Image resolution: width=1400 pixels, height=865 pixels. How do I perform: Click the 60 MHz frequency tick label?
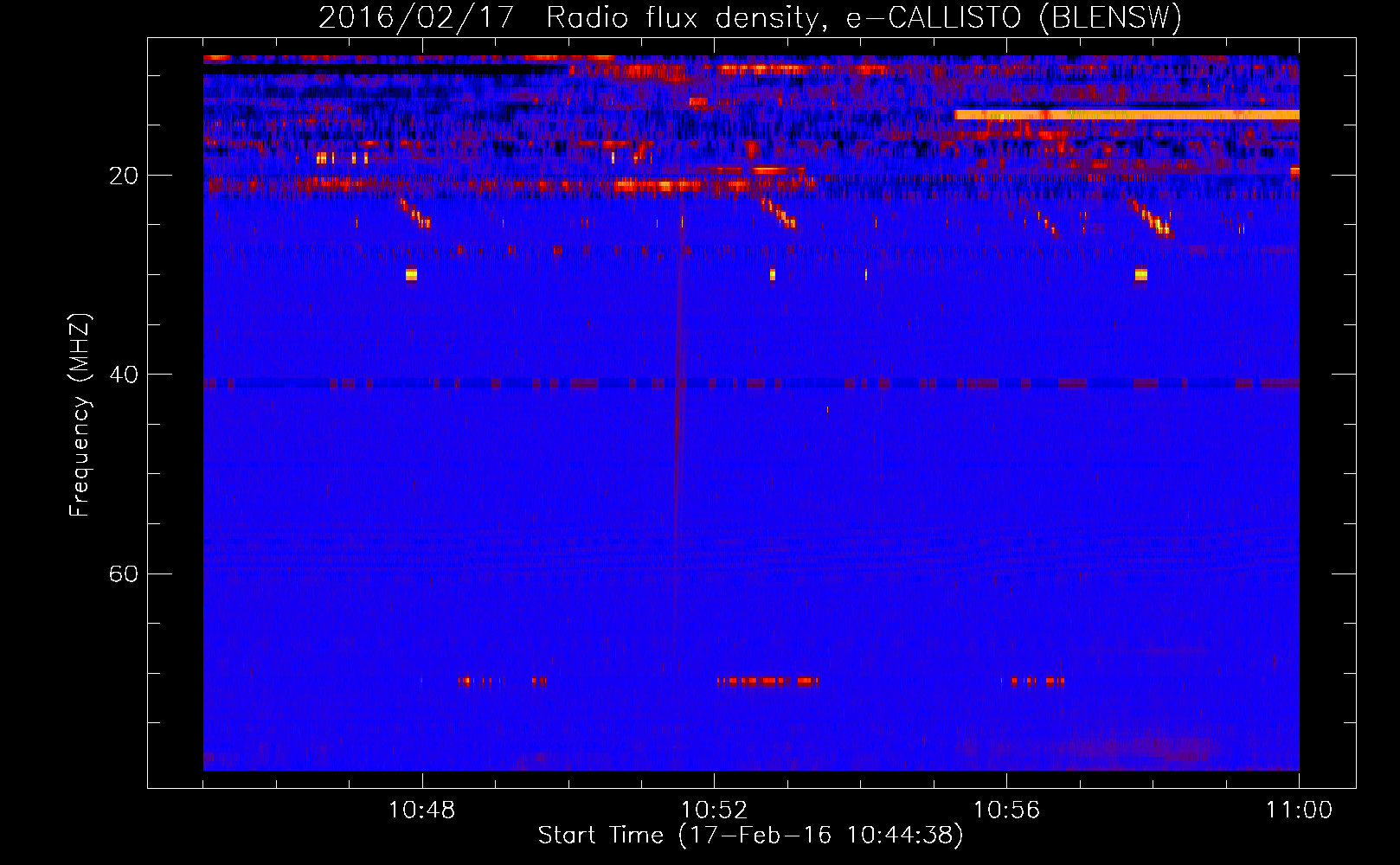click(124, 573)
